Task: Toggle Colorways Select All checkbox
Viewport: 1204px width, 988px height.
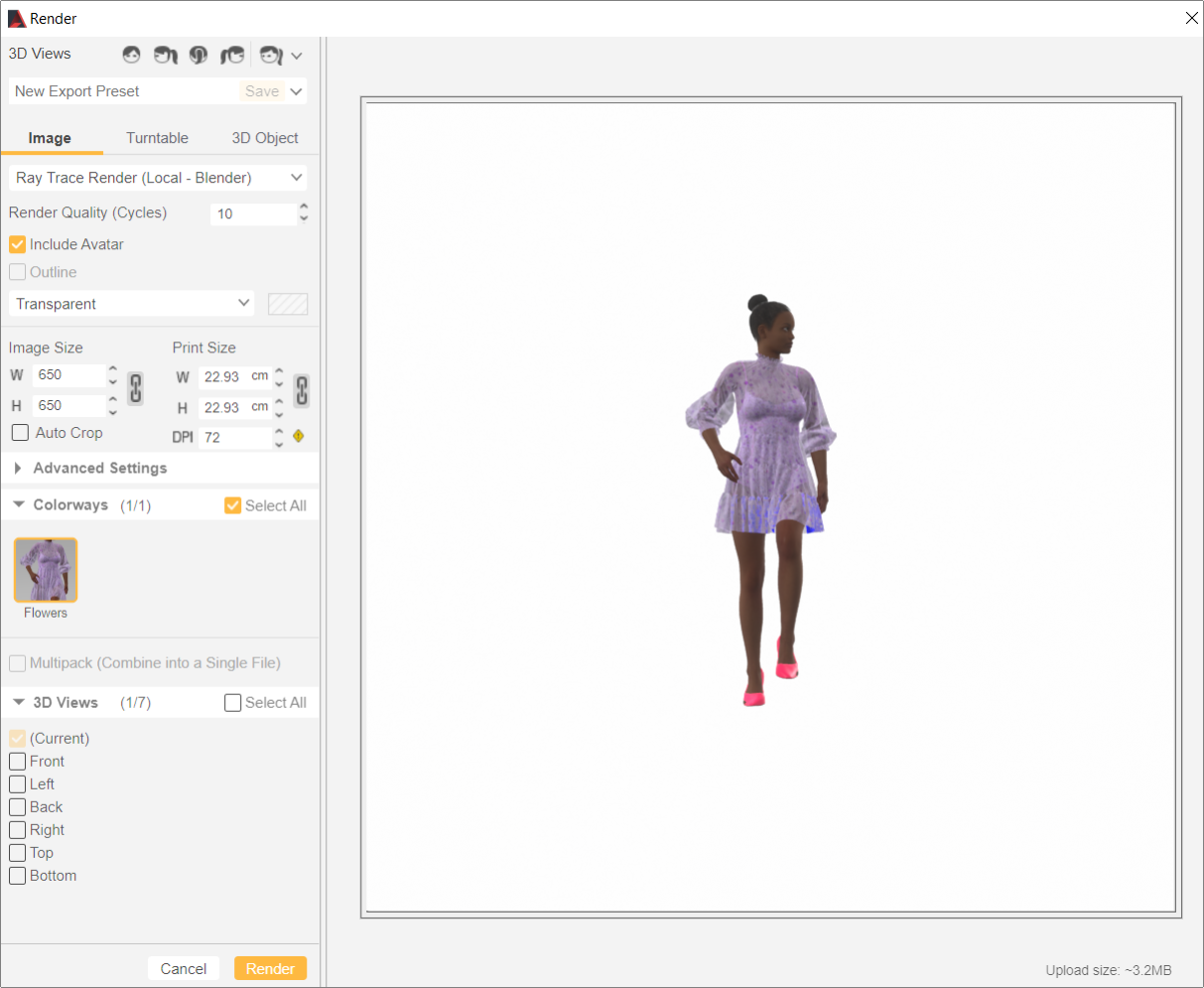Action: coord(233,505)
